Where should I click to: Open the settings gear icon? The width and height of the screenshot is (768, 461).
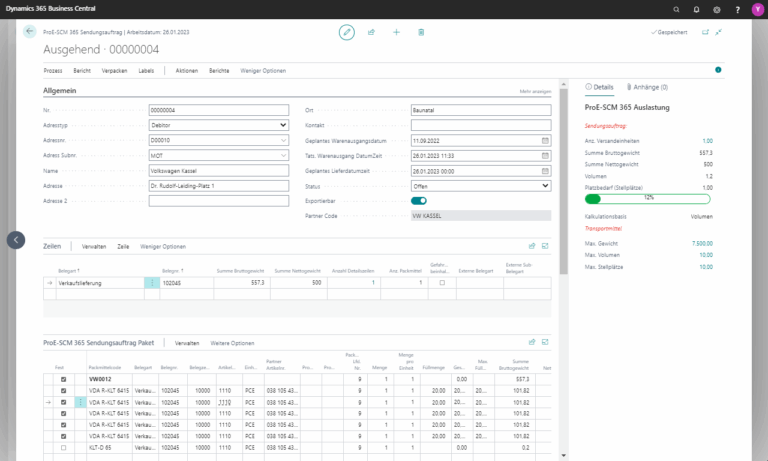tap(716, 8)
